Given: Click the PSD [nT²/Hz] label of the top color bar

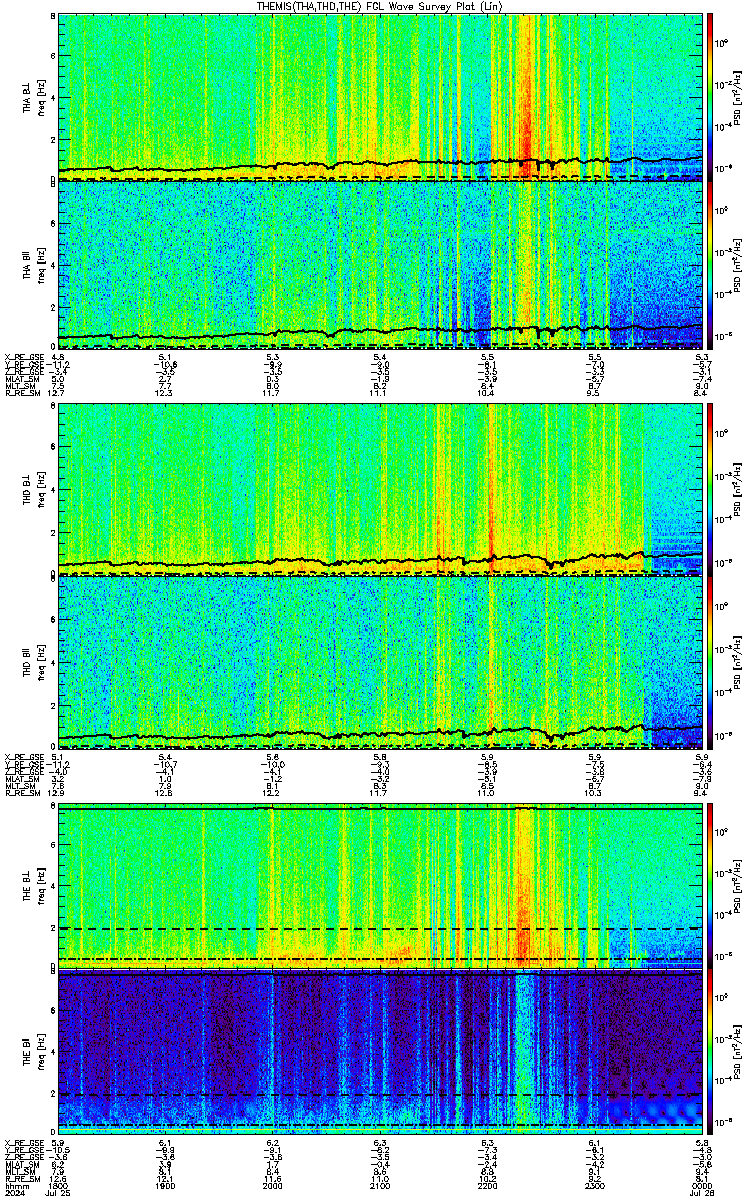Looking at the screenshot, I should click(x=738, y=97).
